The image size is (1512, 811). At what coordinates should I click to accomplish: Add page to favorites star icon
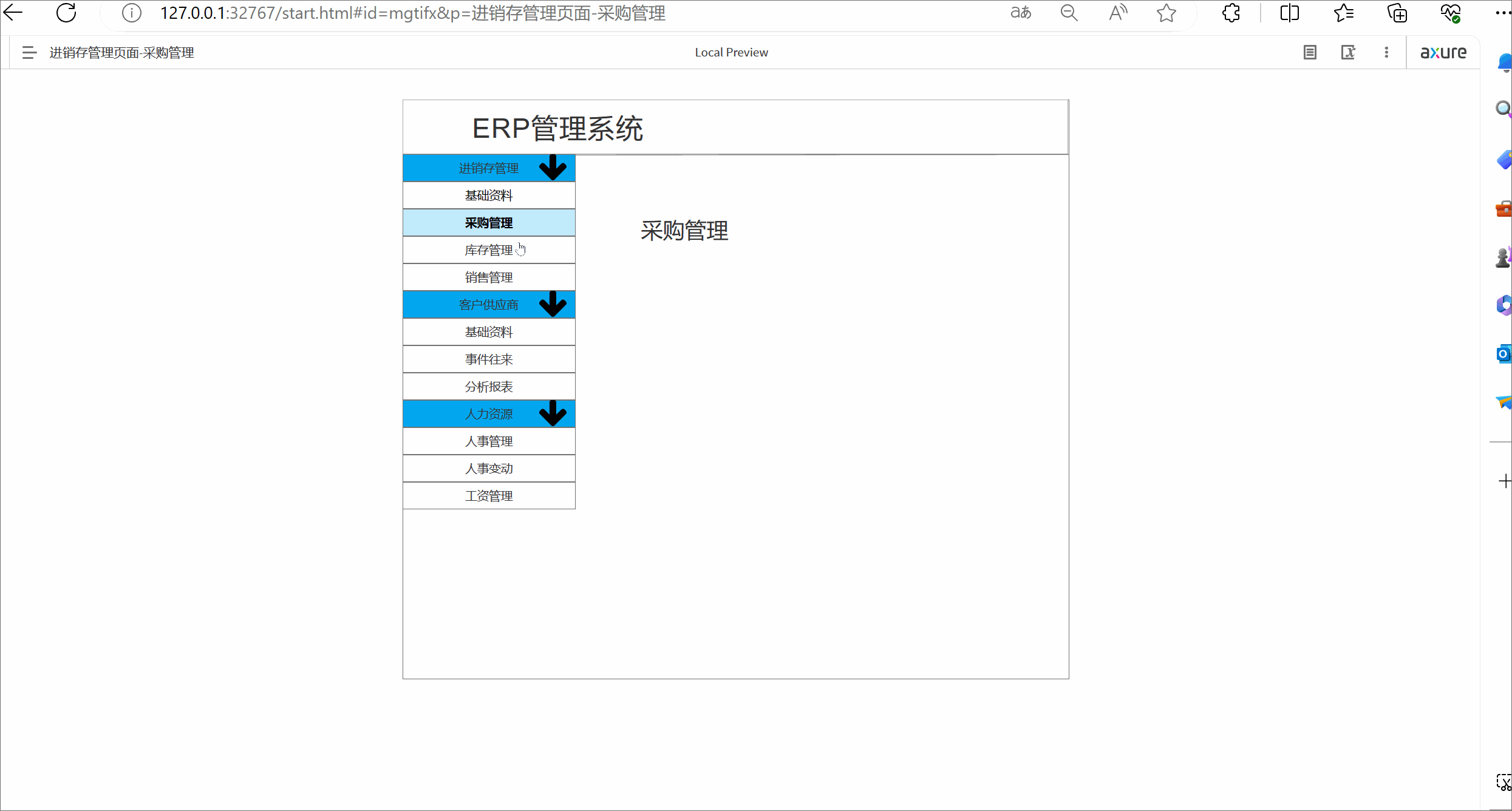[x=1166, y=13]
